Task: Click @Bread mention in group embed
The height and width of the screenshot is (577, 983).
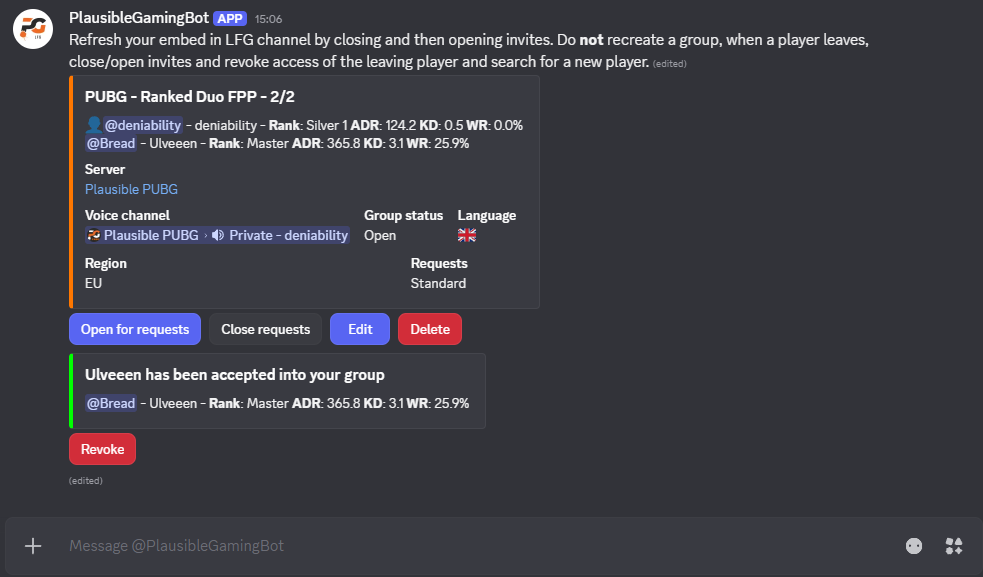Action: click(111, 143)
